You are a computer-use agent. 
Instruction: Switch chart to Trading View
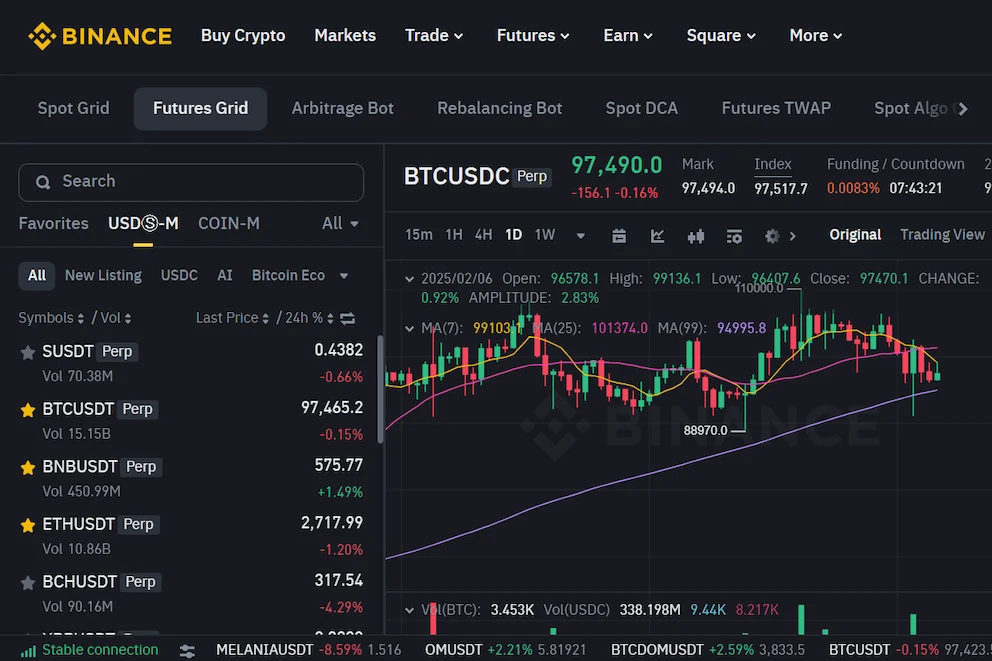942,235
